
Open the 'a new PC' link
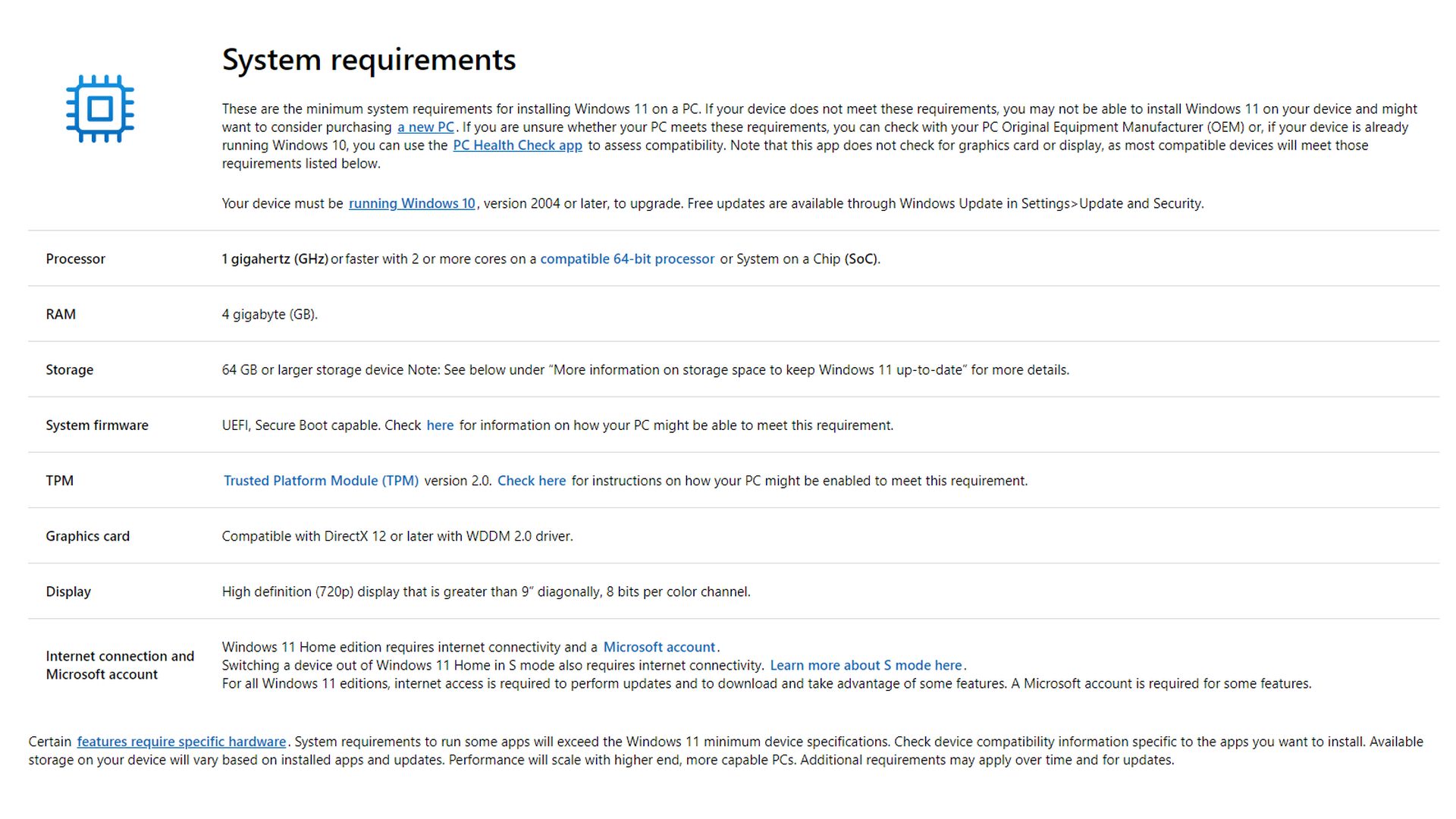coord(425,127)
